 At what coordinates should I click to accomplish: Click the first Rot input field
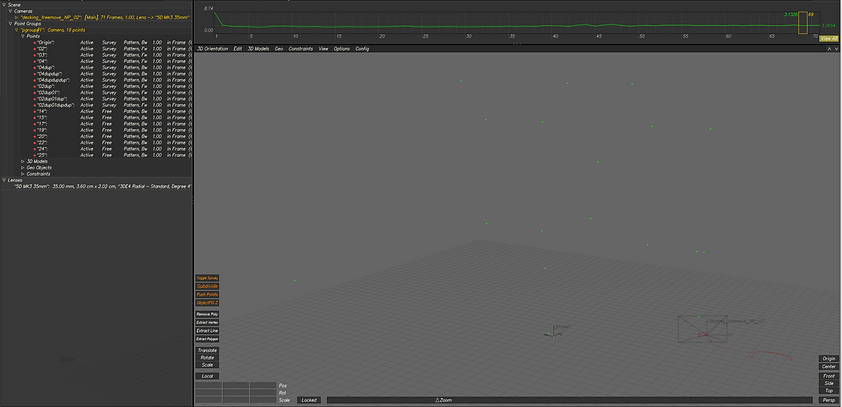coord(208,393)
